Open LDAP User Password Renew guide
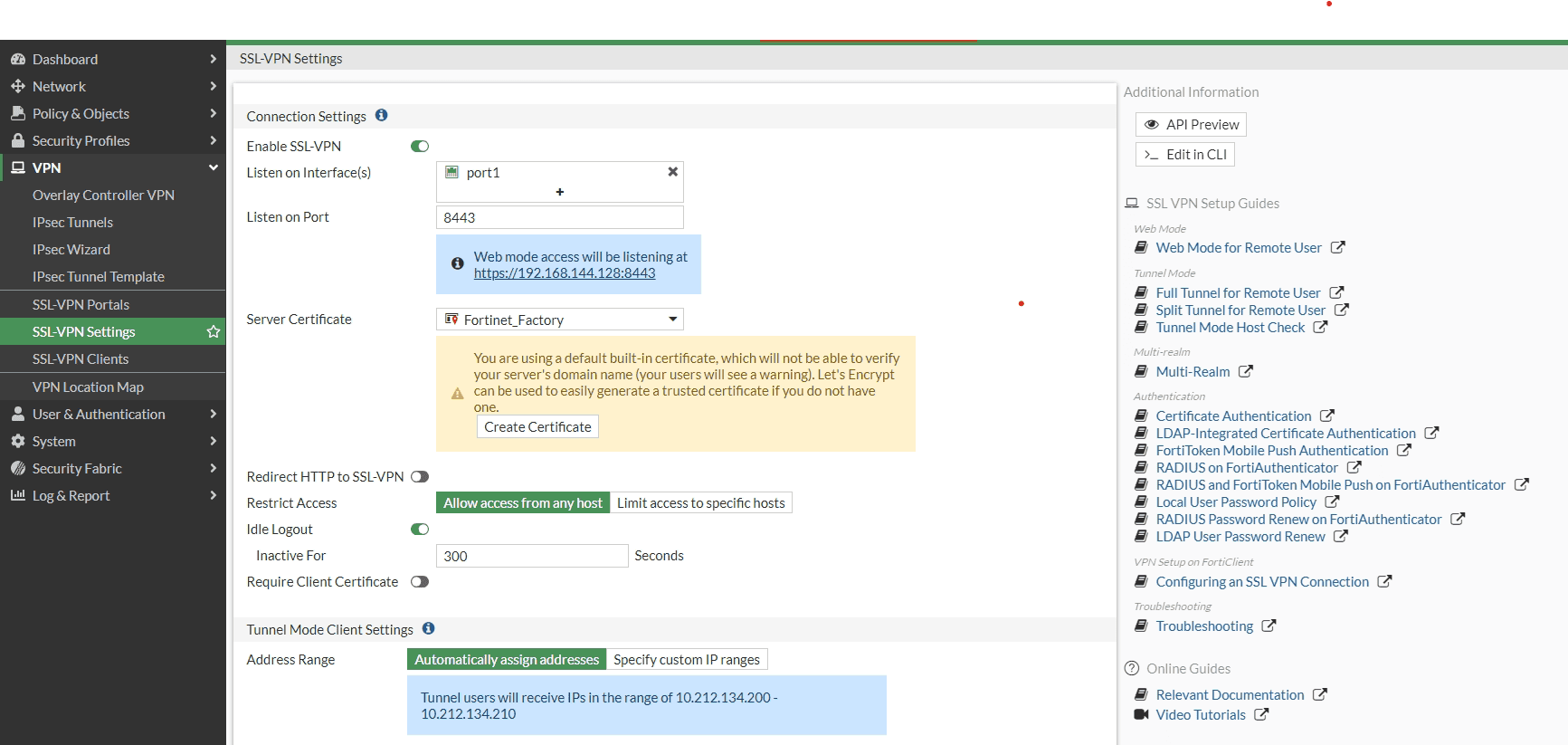The height and width of the screenshot is (745, 1568). 1240,536
